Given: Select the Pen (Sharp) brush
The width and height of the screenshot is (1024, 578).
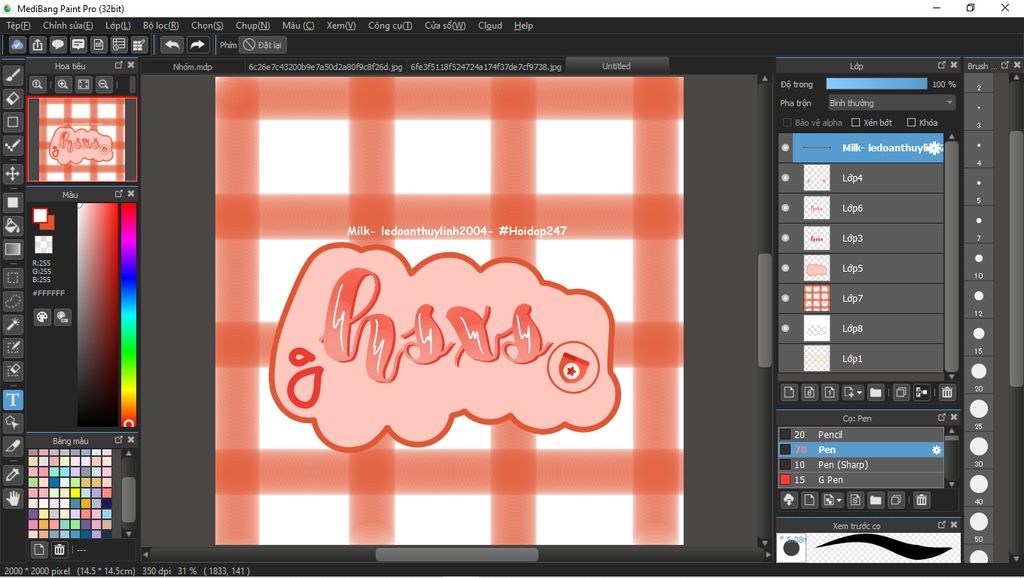Looking at the screenshot, I should 861,465.
